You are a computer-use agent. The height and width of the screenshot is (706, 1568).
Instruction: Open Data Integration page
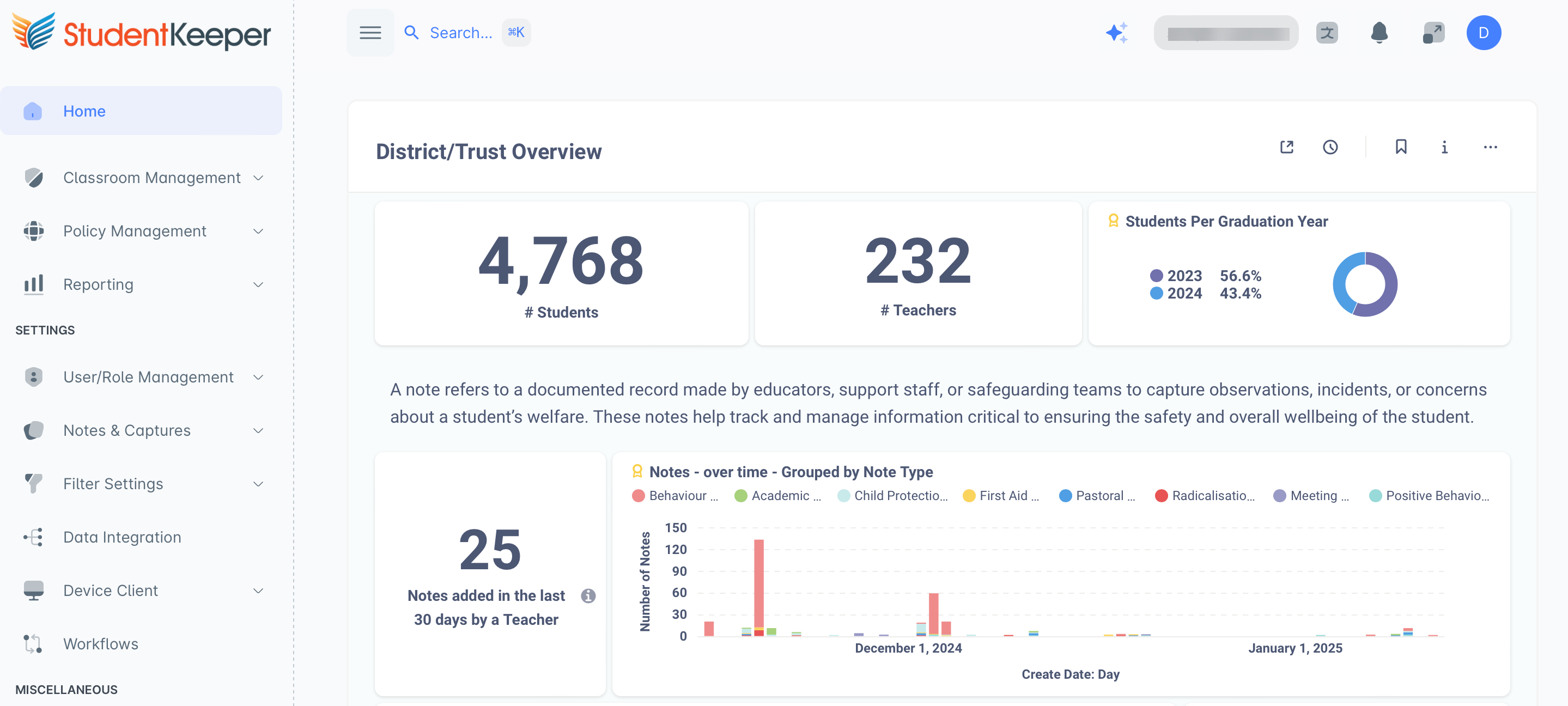click(121, 537)
